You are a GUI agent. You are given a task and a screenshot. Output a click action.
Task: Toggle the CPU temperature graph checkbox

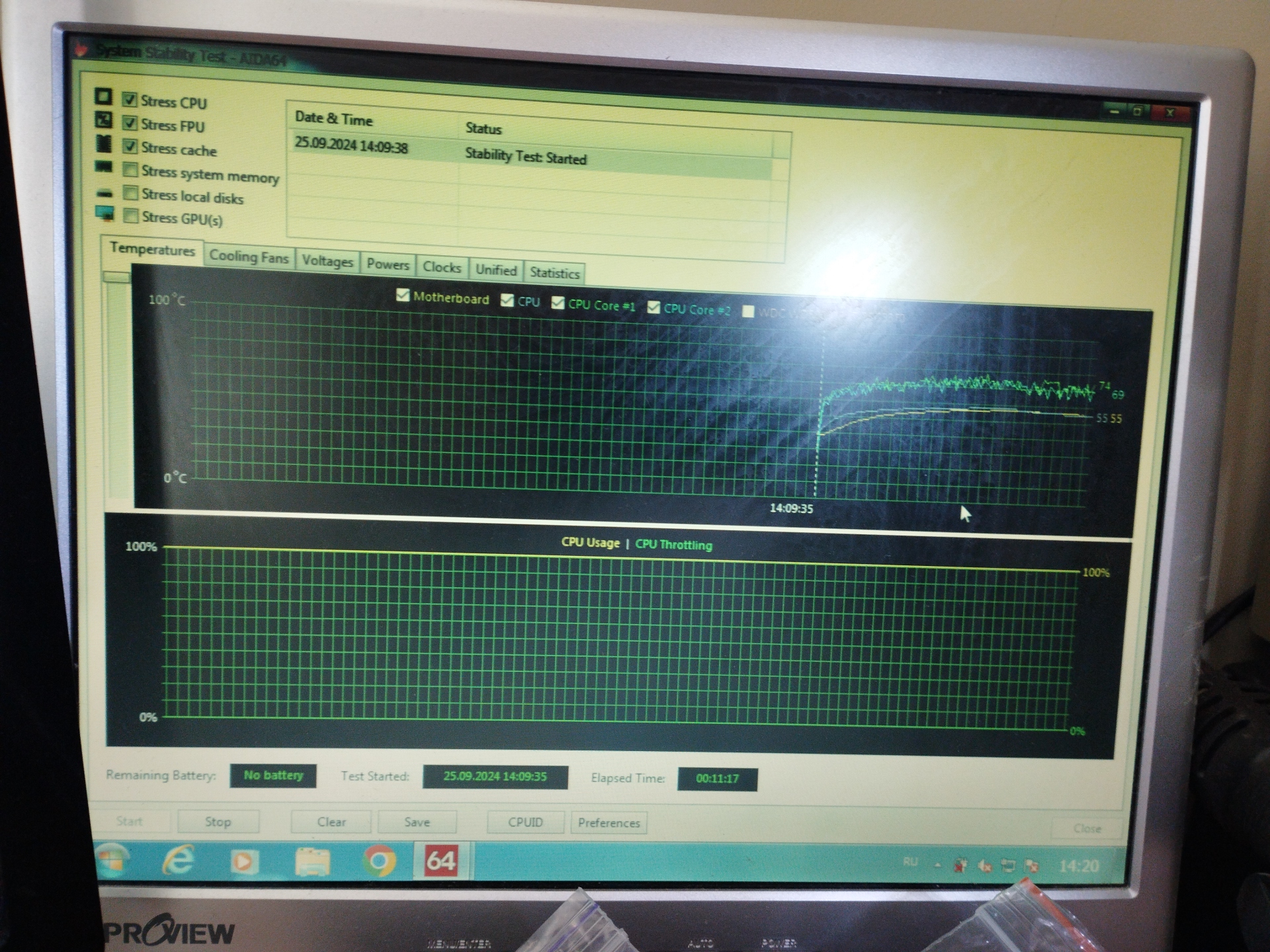tap(507, 300)
